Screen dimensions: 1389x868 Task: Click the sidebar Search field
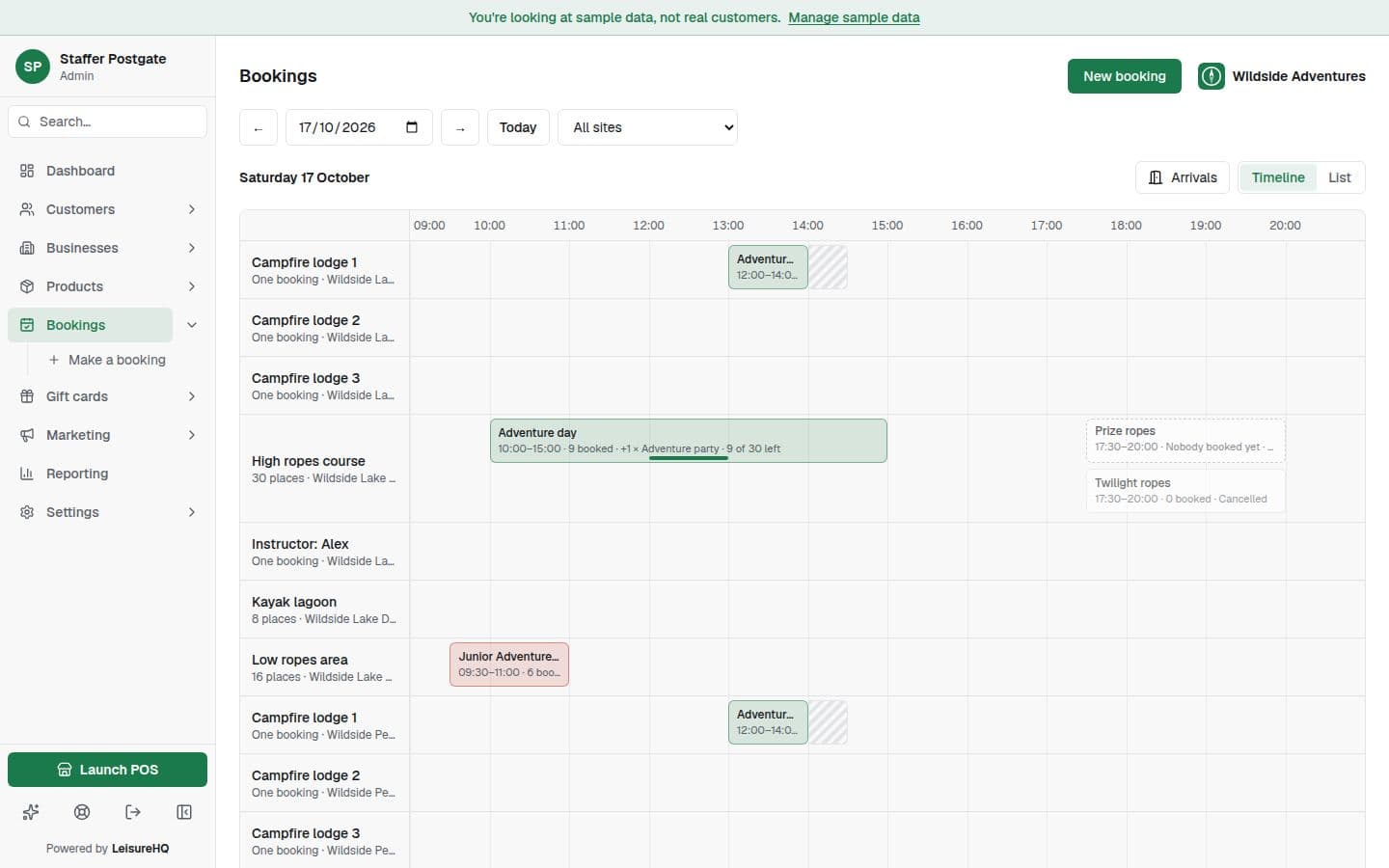click(x=107, y=122)
